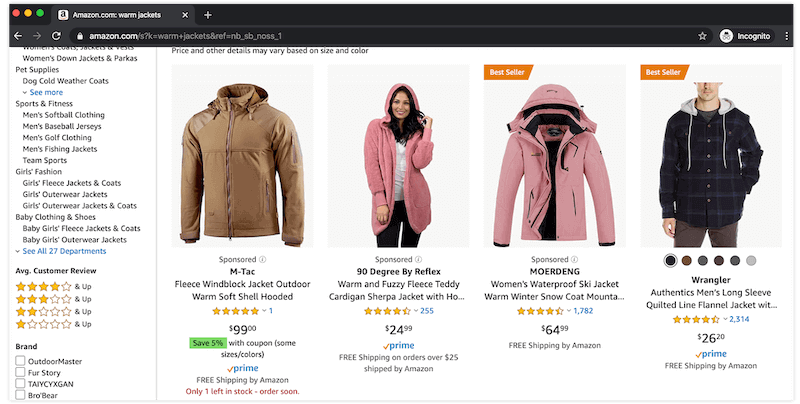Open Warm and Fuzzy Fleece Teddy title link
The image size is (800, 404).
[x=397, y=290]
